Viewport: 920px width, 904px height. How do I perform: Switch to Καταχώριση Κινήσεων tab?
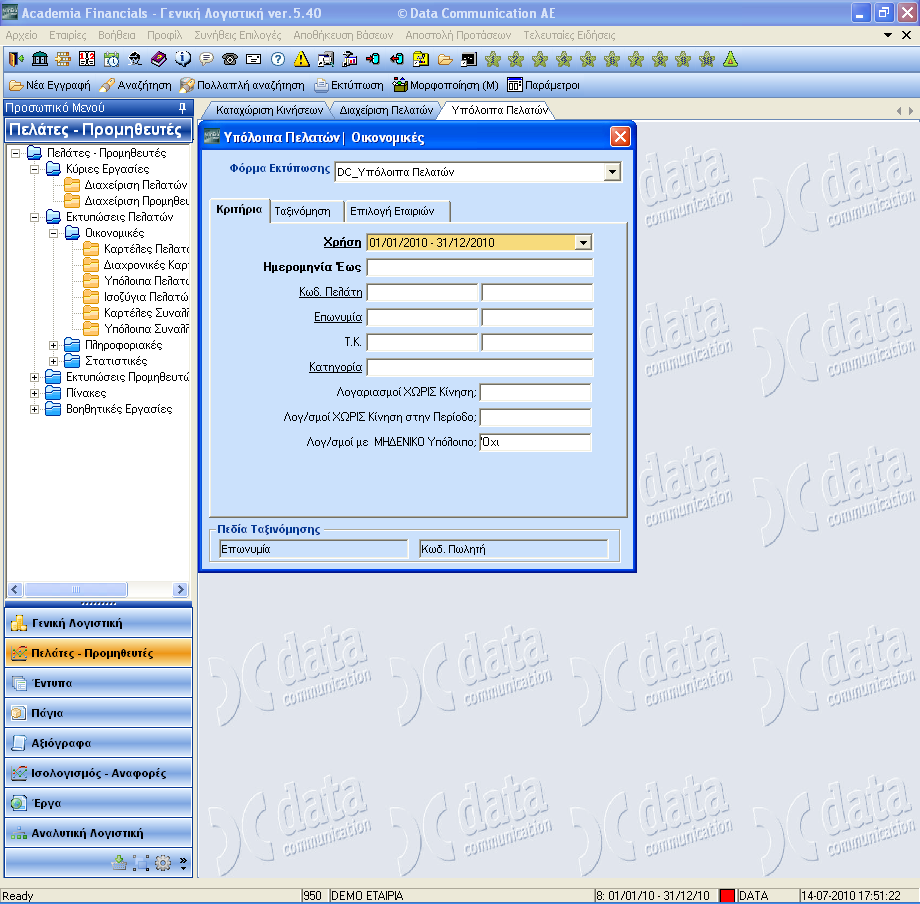tap(269, 110)
